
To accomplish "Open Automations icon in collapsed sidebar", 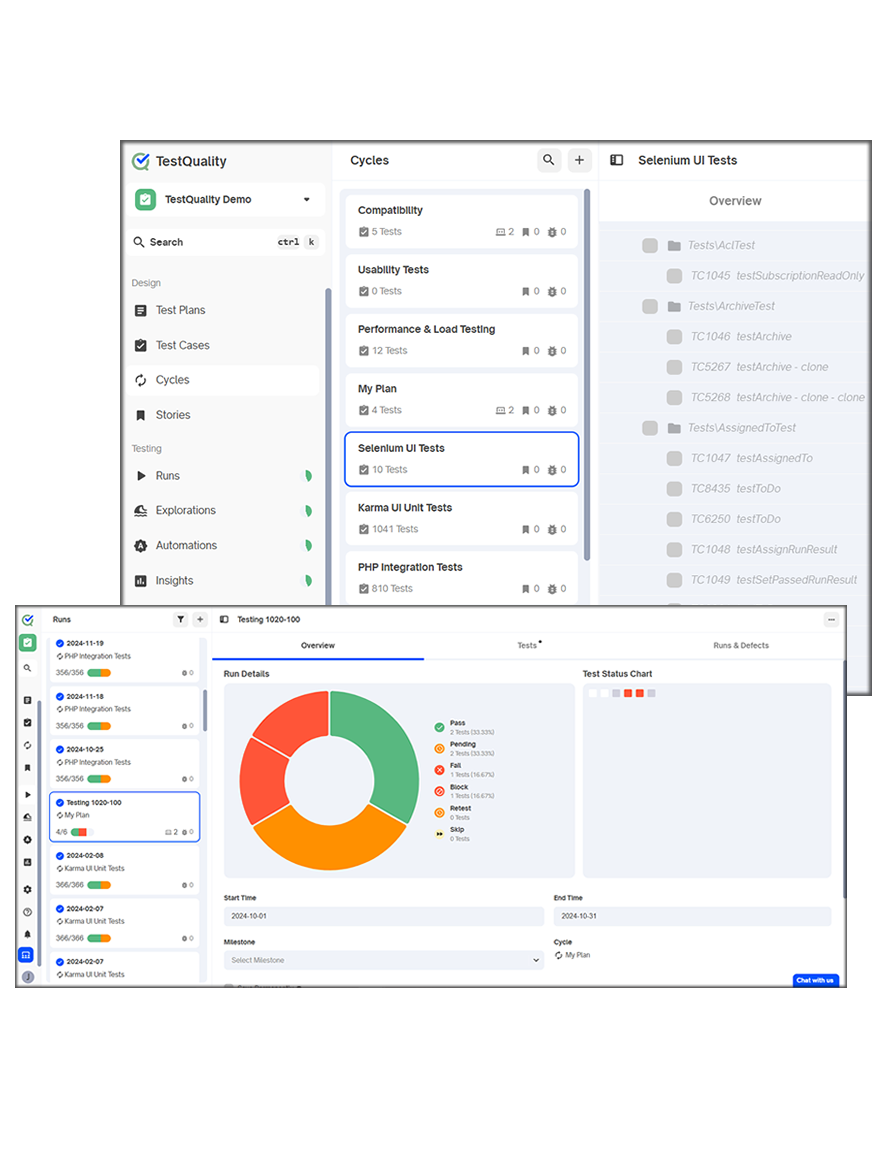I will coord(27,839).
